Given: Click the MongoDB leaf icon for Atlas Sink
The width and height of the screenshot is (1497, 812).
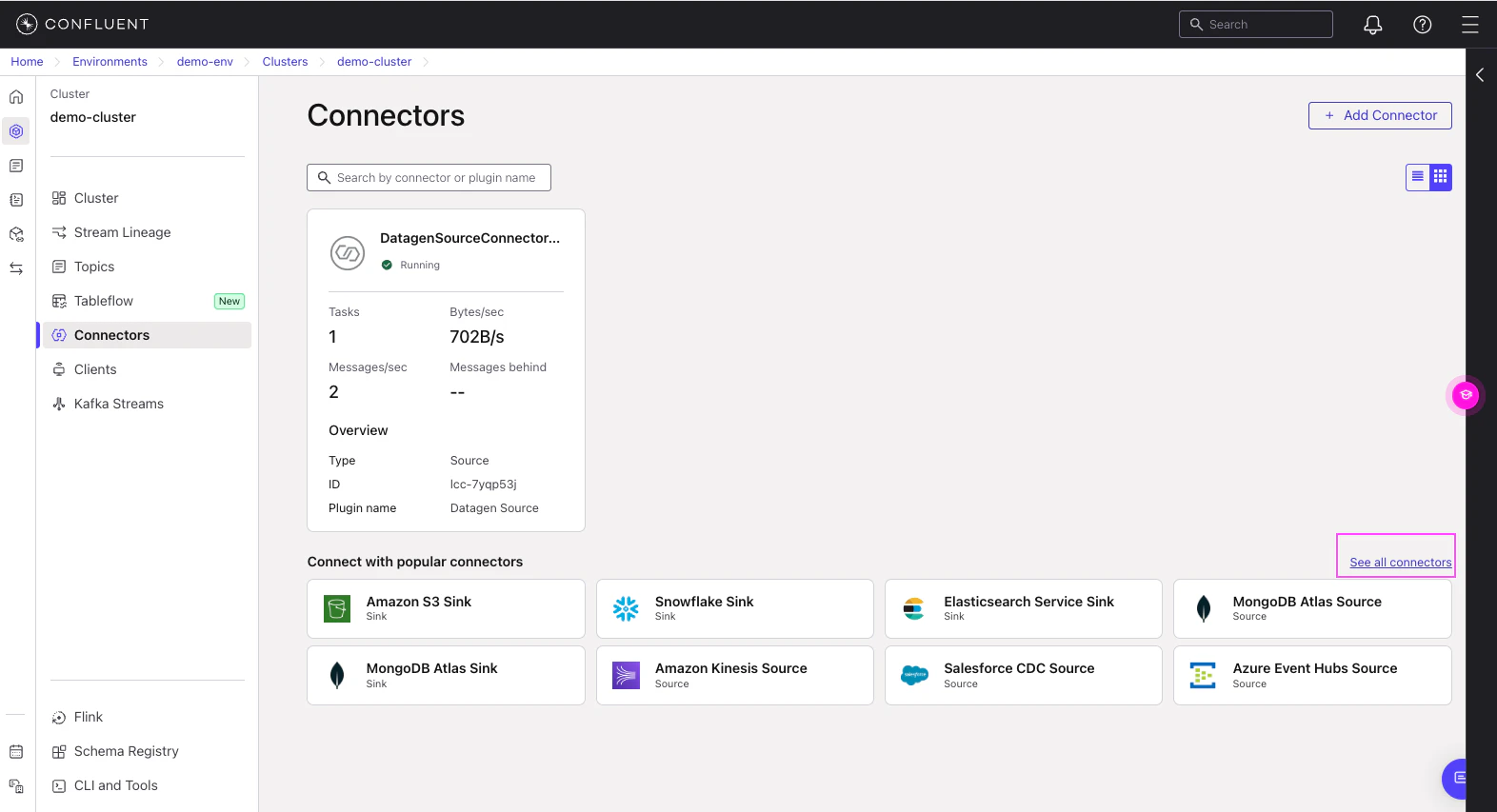Looking at the screenshot, I should tap(337, 675).
